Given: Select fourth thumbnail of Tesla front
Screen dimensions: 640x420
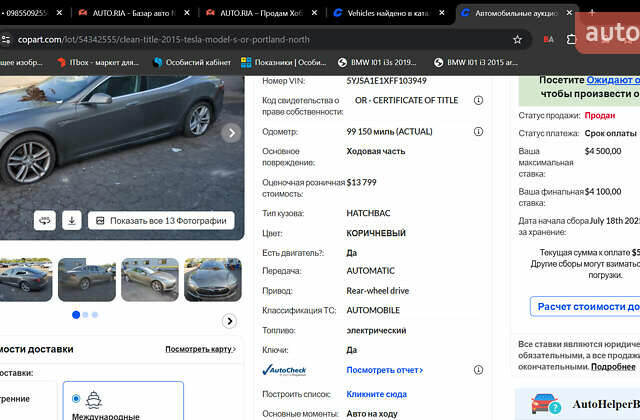Looking at the screenshot, I should (x=213, y=280).
